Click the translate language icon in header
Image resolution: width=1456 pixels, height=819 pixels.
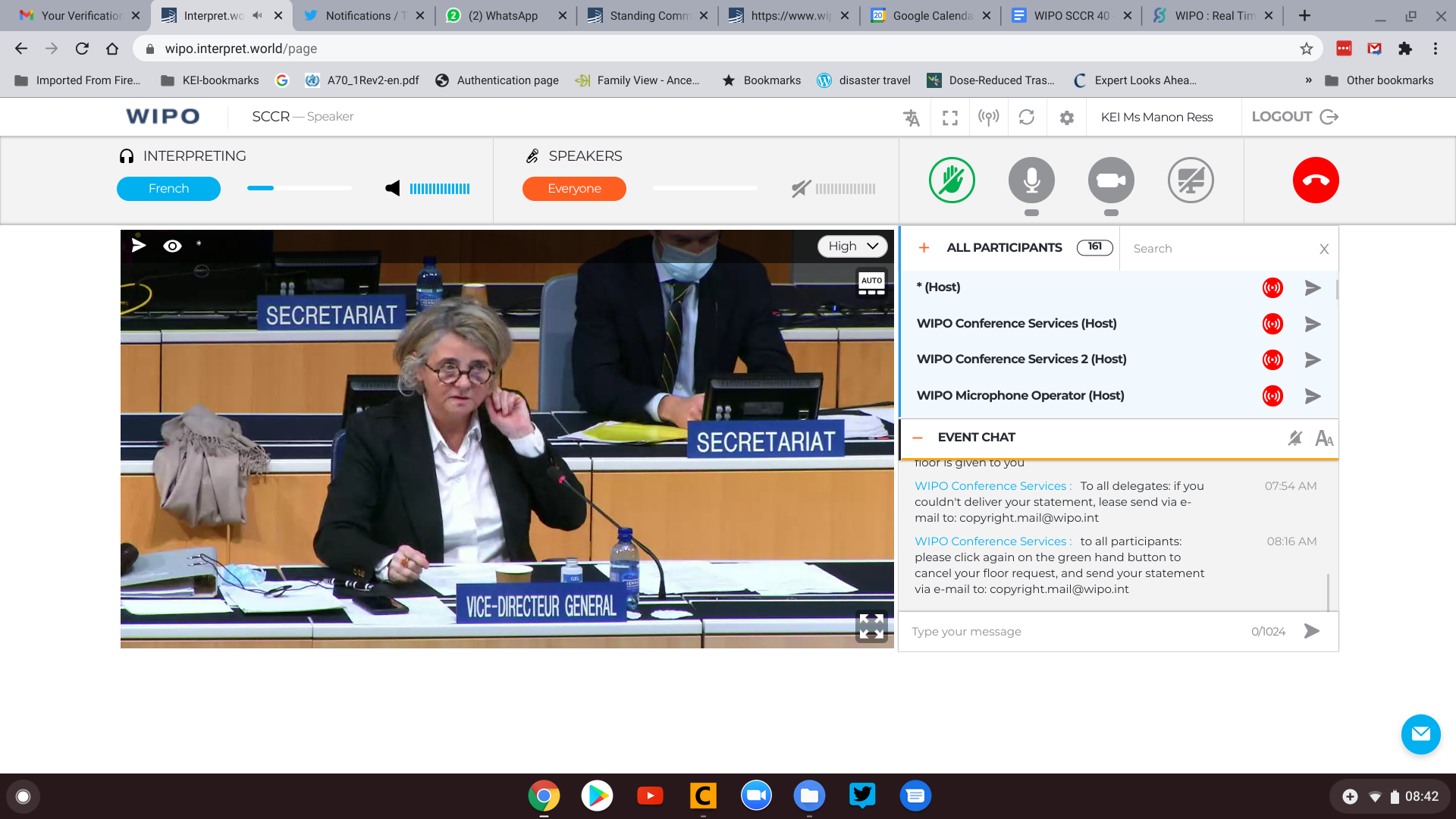(x=912, y=118)
